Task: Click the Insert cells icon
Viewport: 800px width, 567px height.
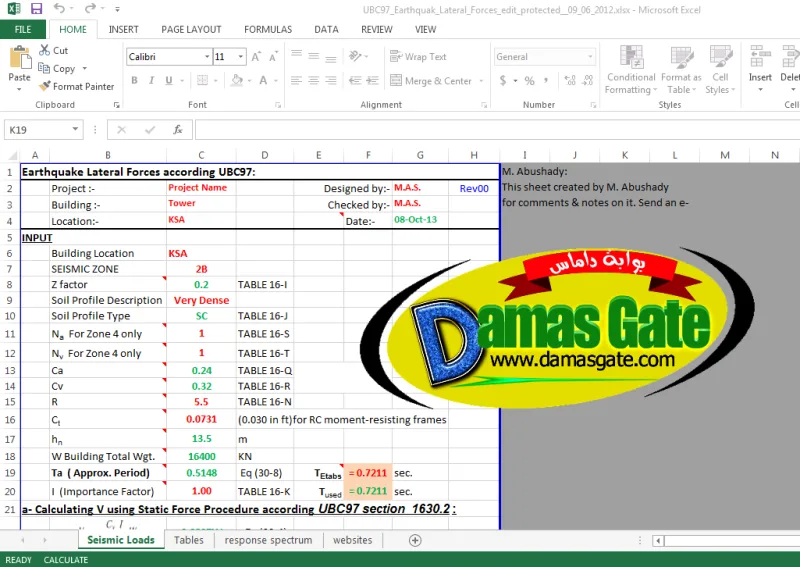Action: 760,56
